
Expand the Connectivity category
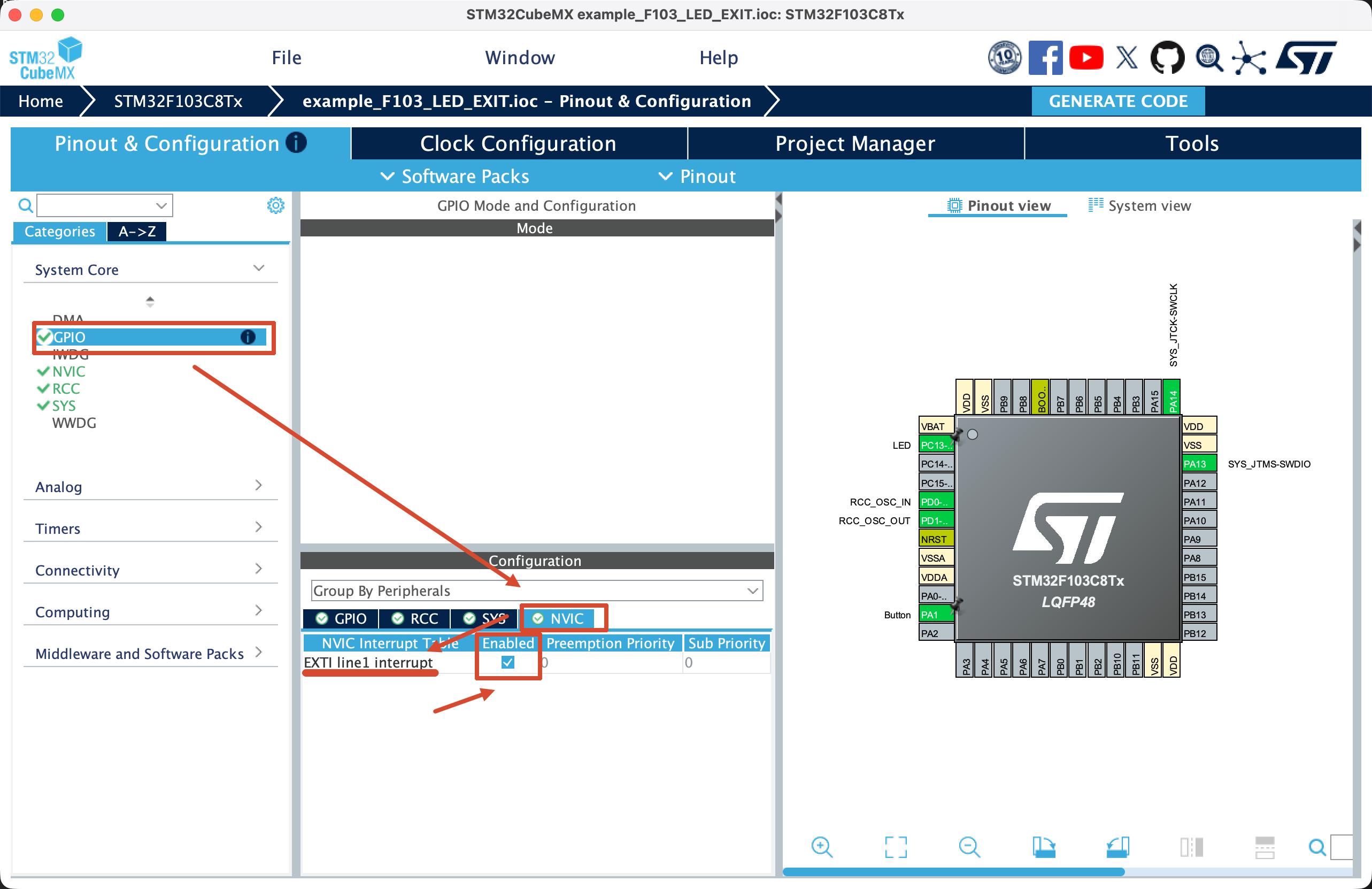tap(150, 570)
